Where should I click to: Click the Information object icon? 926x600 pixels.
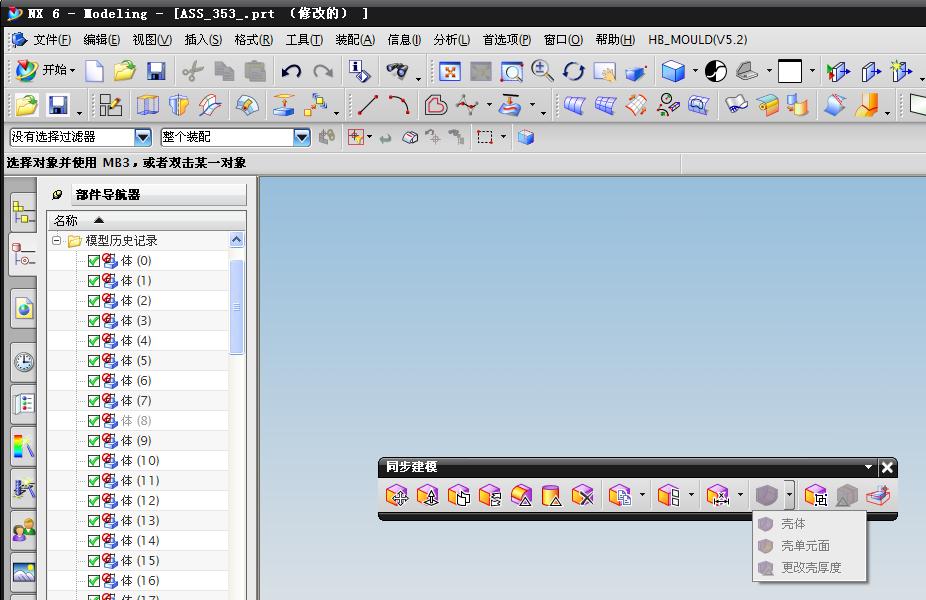tap(359, 71)
